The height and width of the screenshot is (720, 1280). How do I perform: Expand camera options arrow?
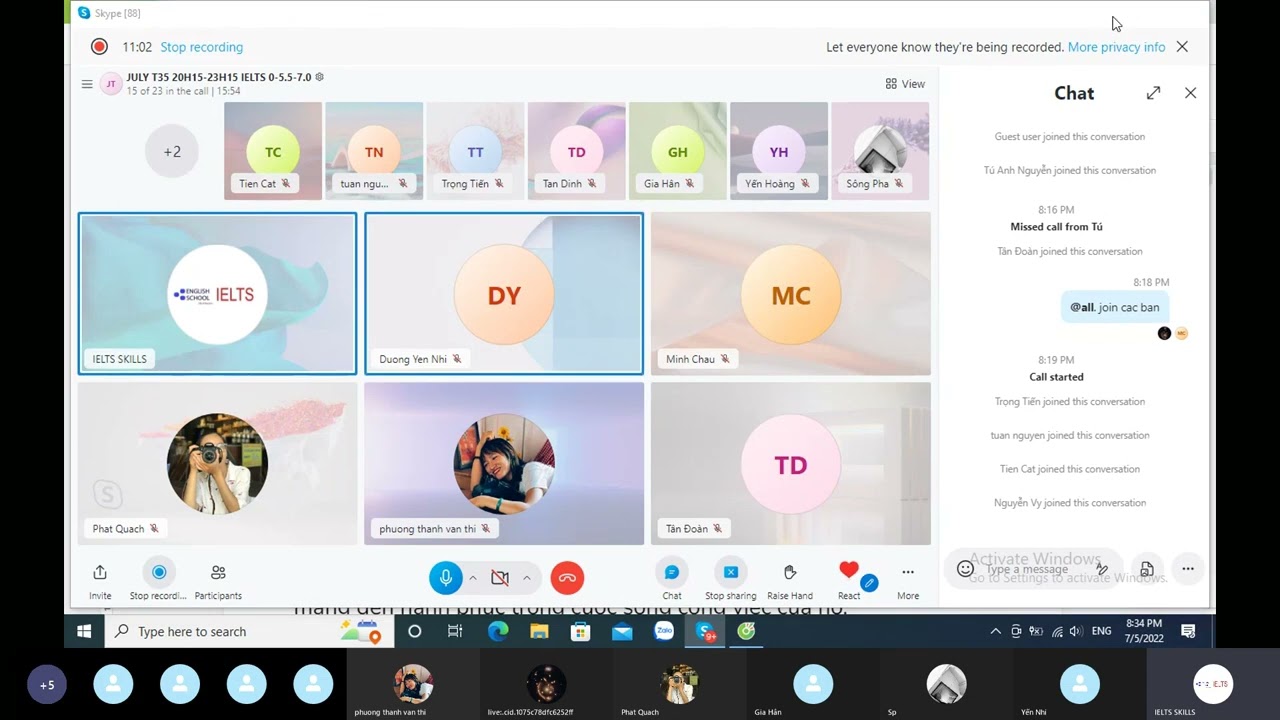[527, 578]
